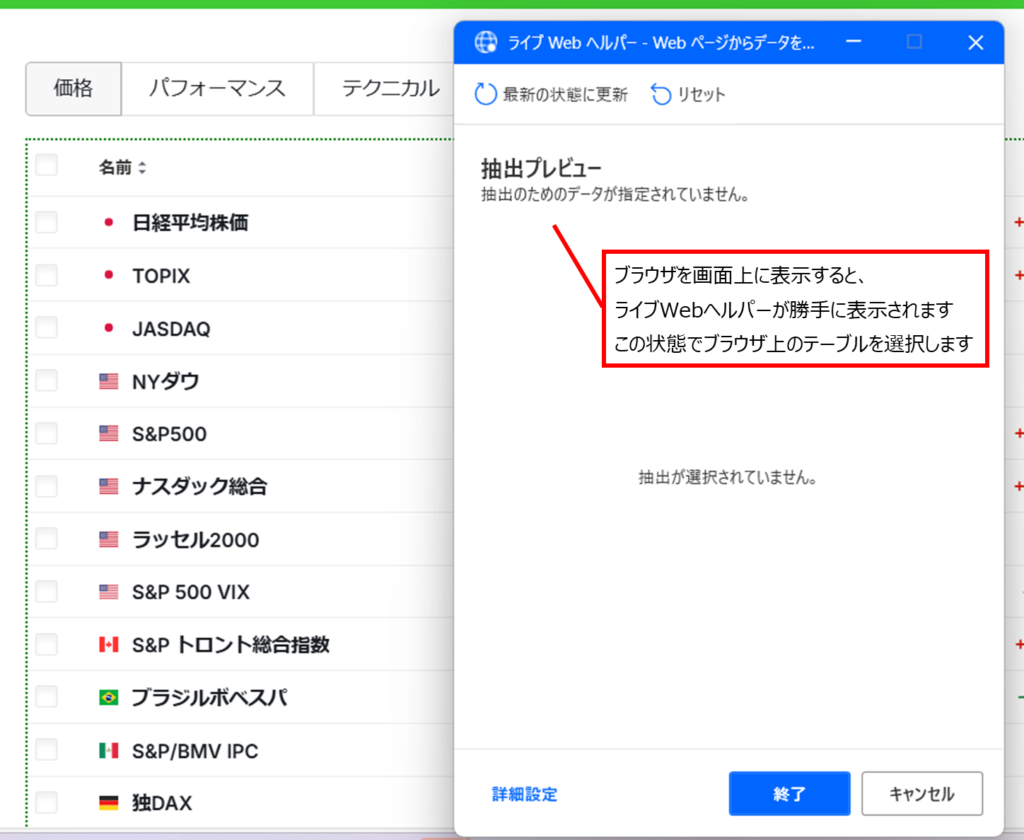Click the US flag beside ナスダック総合
This screenshot has height=840, width=1024.
[108, 486]
